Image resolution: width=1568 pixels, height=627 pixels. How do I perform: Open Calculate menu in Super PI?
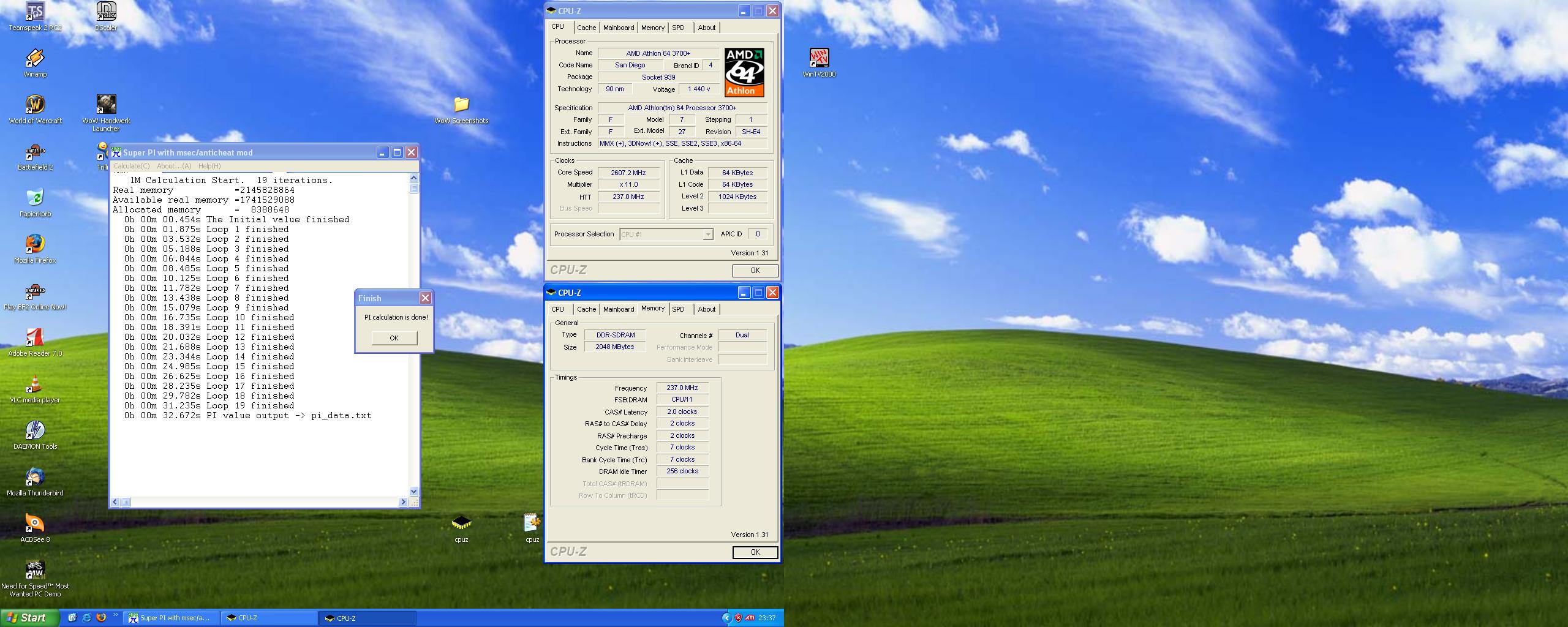[x=131, y=166]
